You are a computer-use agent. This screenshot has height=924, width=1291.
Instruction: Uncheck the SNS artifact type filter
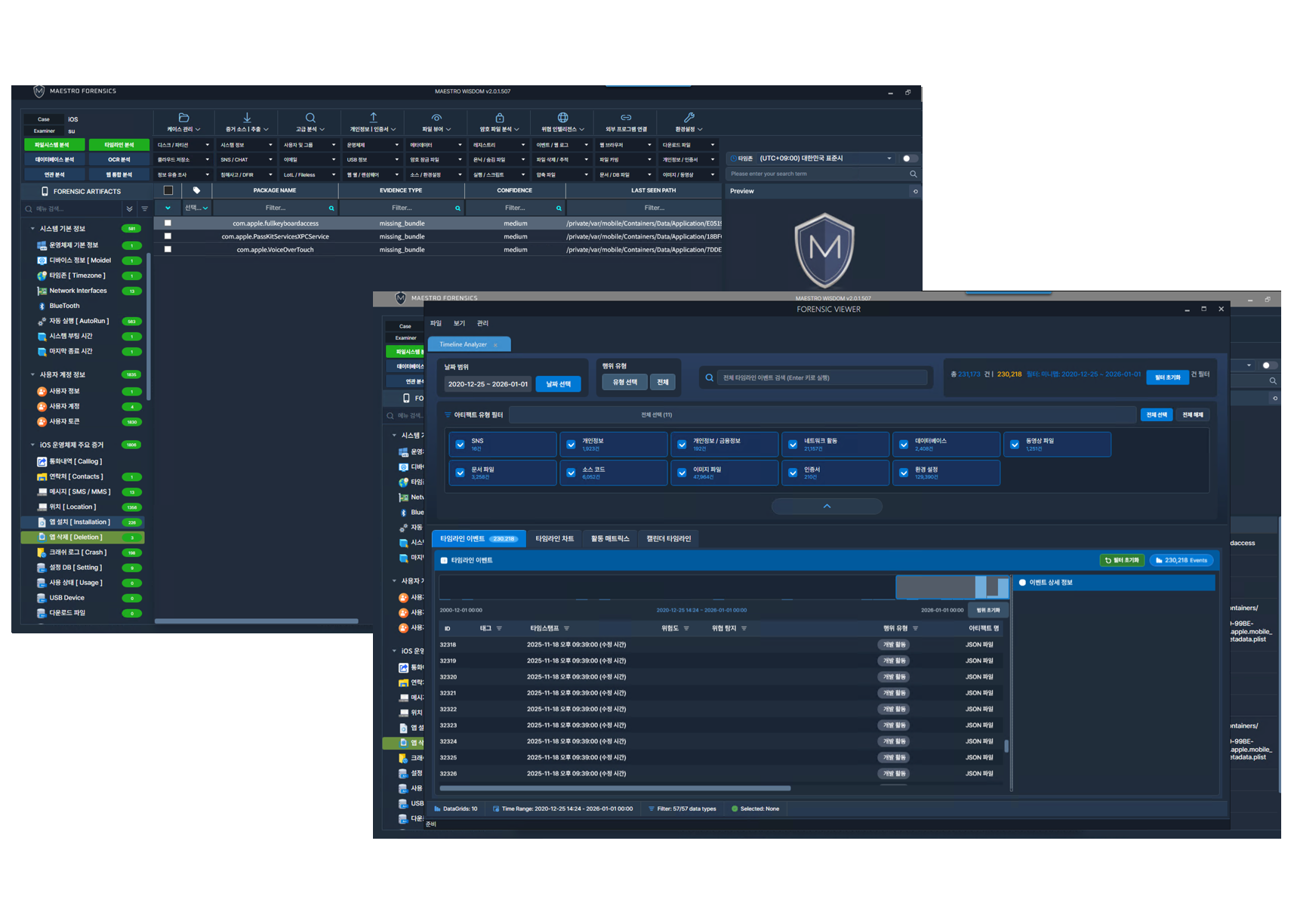tap(460, 445)
